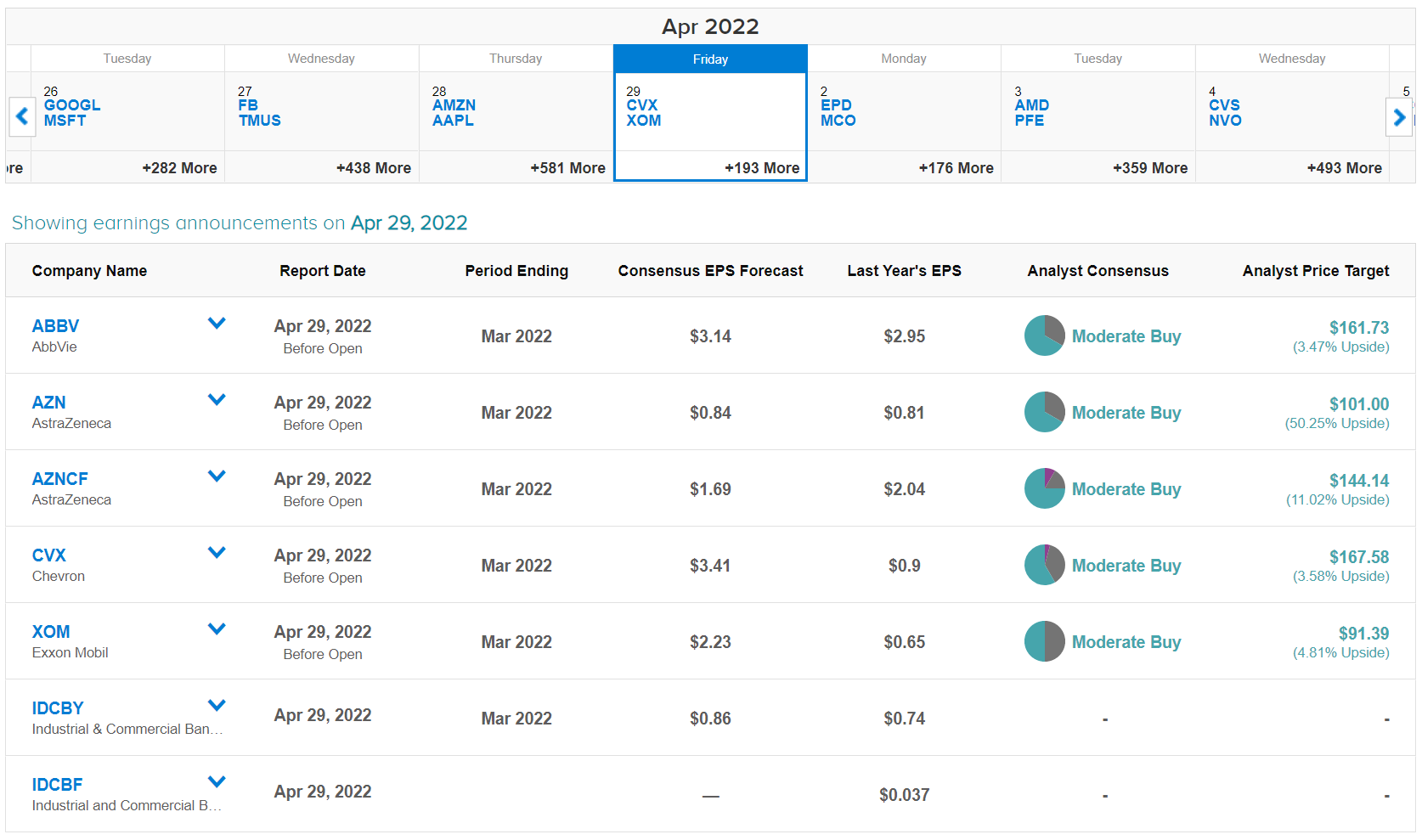Sort by Company Name column header

point(89,271)
